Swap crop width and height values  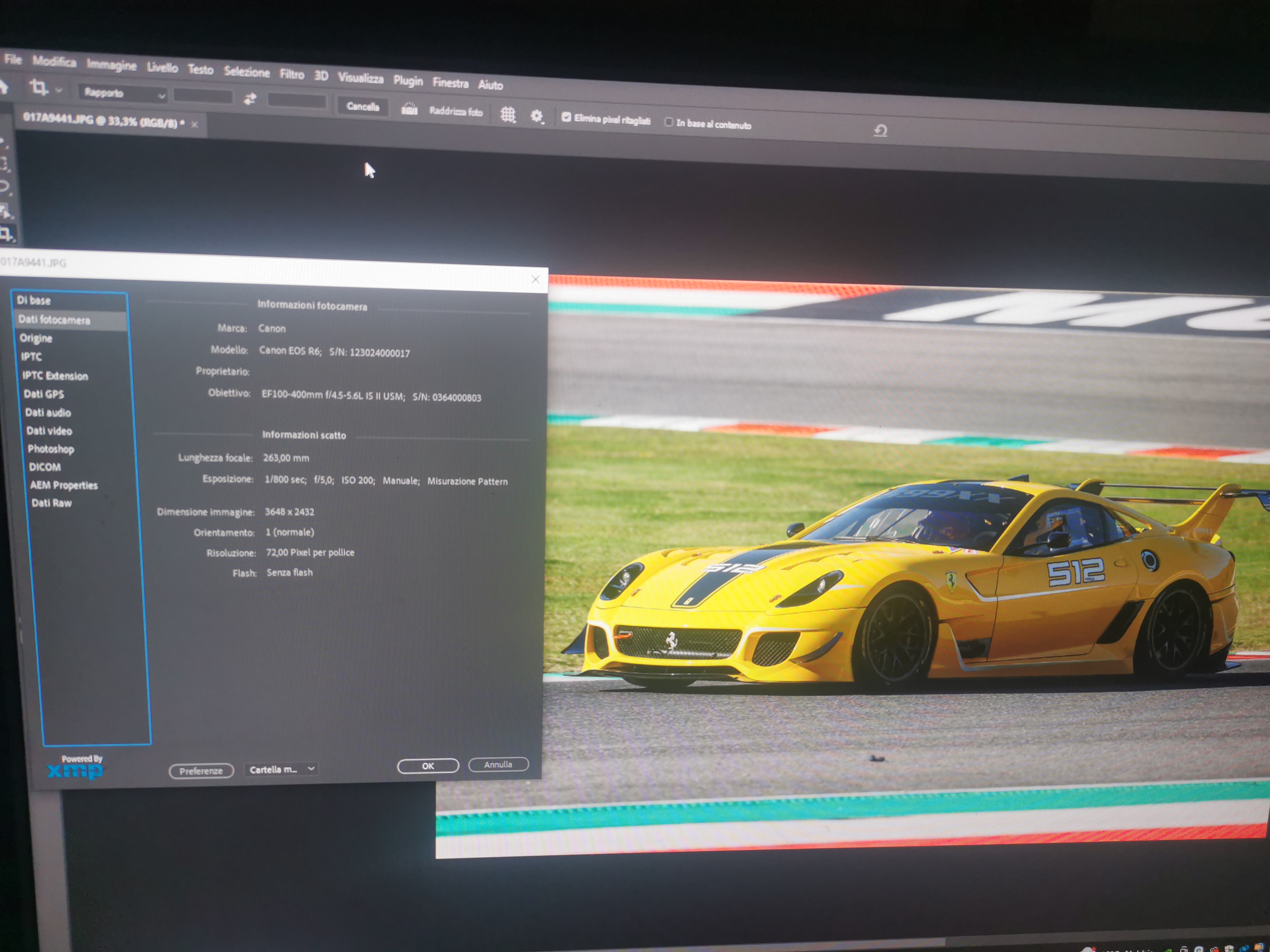pos(250,99)
